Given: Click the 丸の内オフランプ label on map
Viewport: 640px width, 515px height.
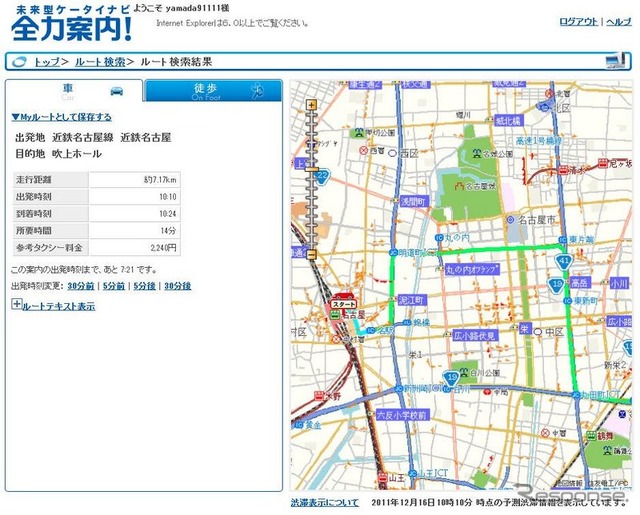Looking at the screenshot, I should tap(472, 269).
